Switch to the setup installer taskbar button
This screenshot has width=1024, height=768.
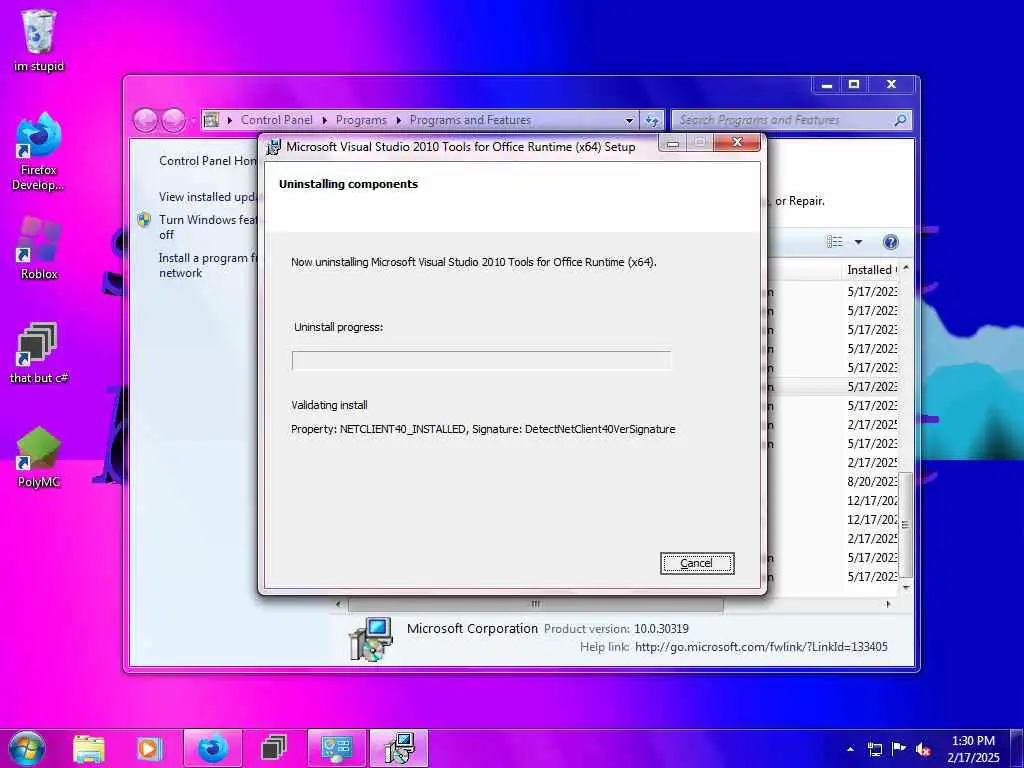coord(398,748)
